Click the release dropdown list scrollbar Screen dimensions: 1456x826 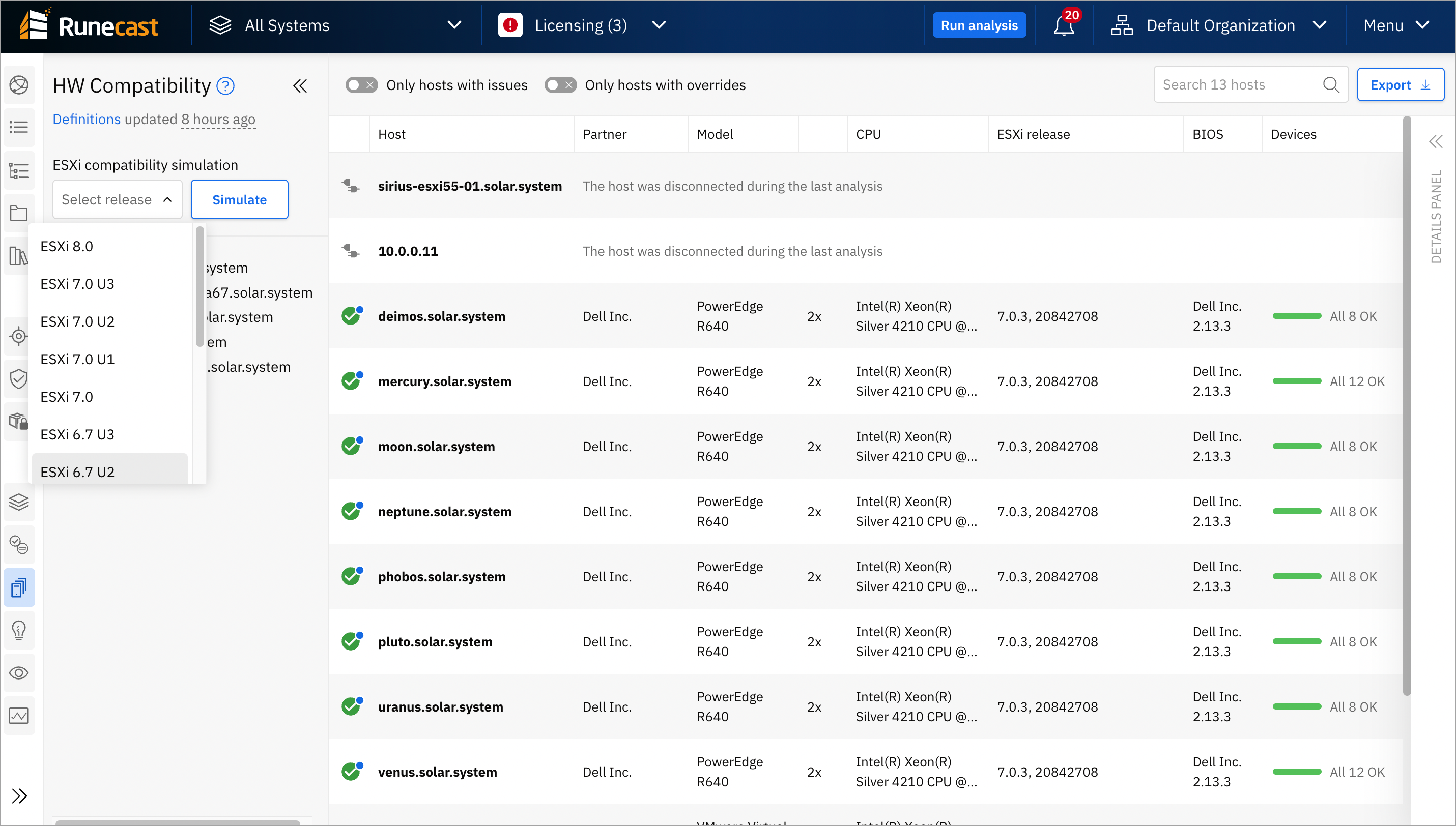pyautogui.click(x=199, y=286)
